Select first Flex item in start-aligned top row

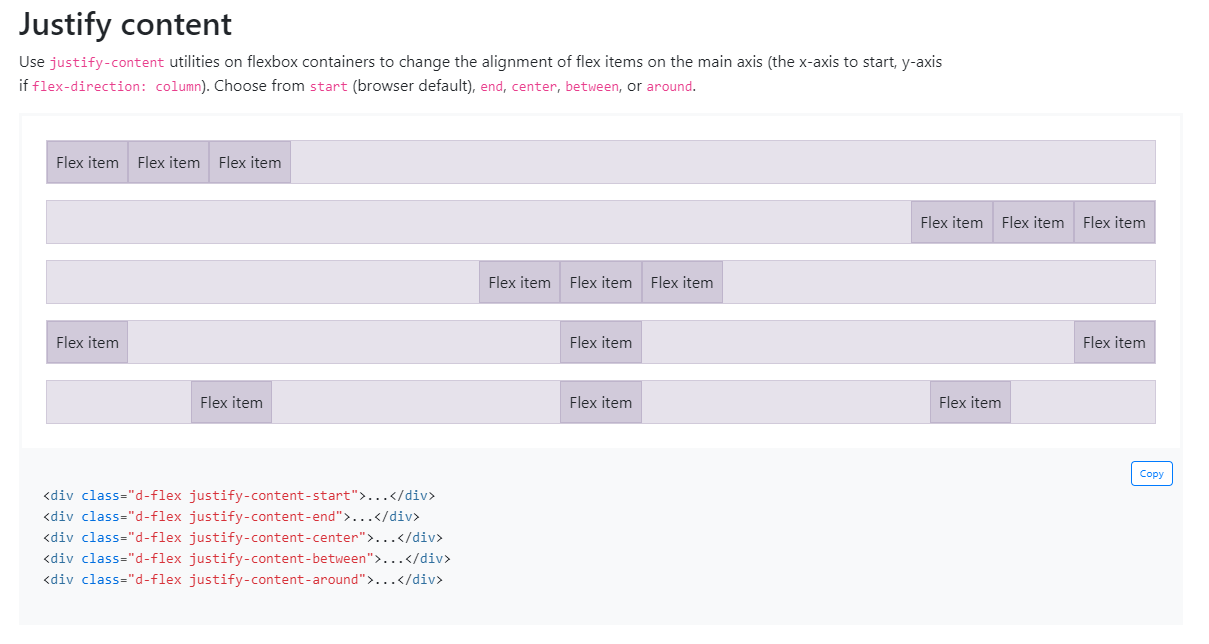pyautogui.click(x=87, y=163)
